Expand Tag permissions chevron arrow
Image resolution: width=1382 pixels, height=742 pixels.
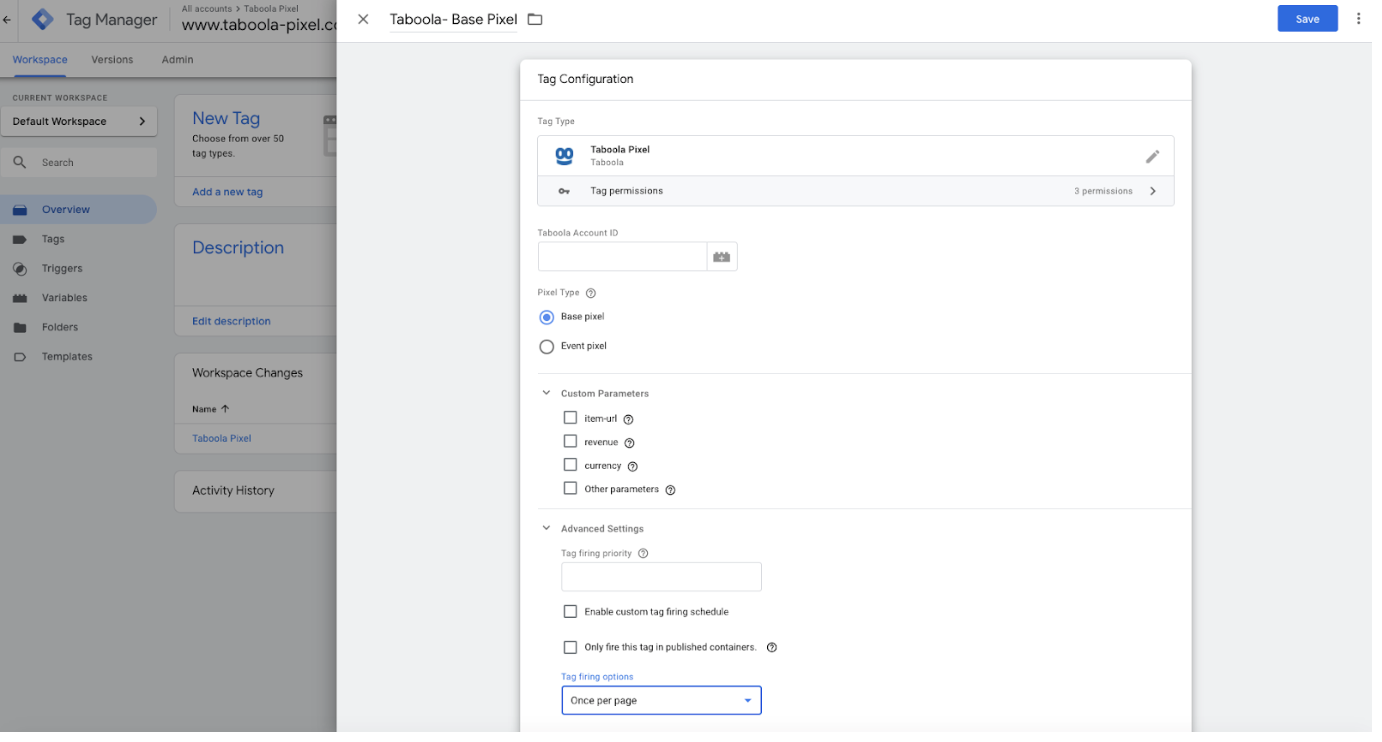(x=1153, y=191)
